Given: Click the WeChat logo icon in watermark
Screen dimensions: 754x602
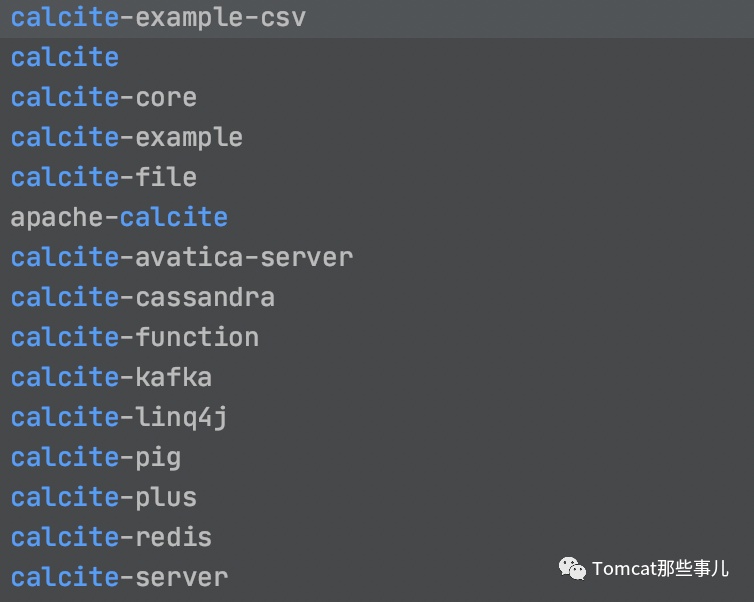Looking at the screenshot, I should (x=573, y=569).
